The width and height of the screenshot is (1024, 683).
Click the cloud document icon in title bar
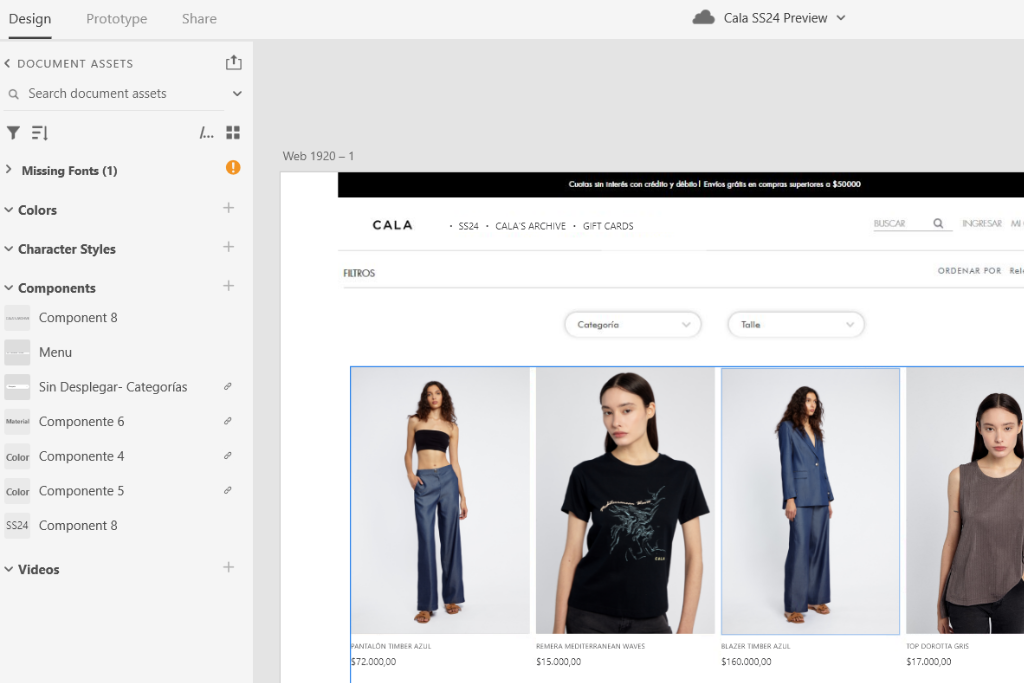[704, 18]
